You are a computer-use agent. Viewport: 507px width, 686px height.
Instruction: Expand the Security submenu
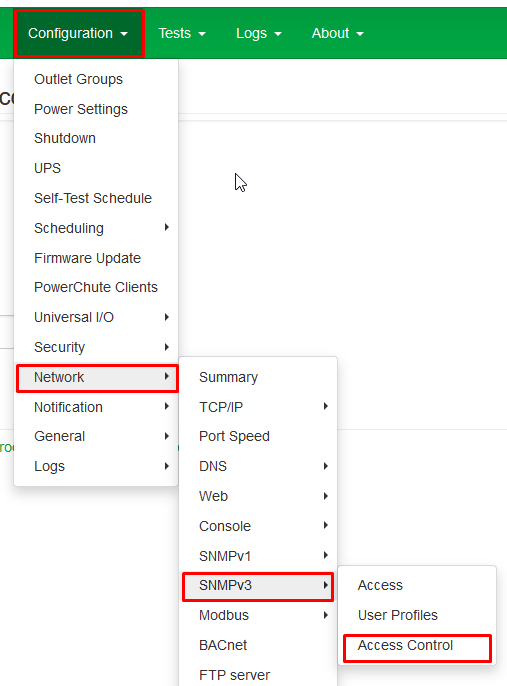pyautogui.click(x=96, y=347)
